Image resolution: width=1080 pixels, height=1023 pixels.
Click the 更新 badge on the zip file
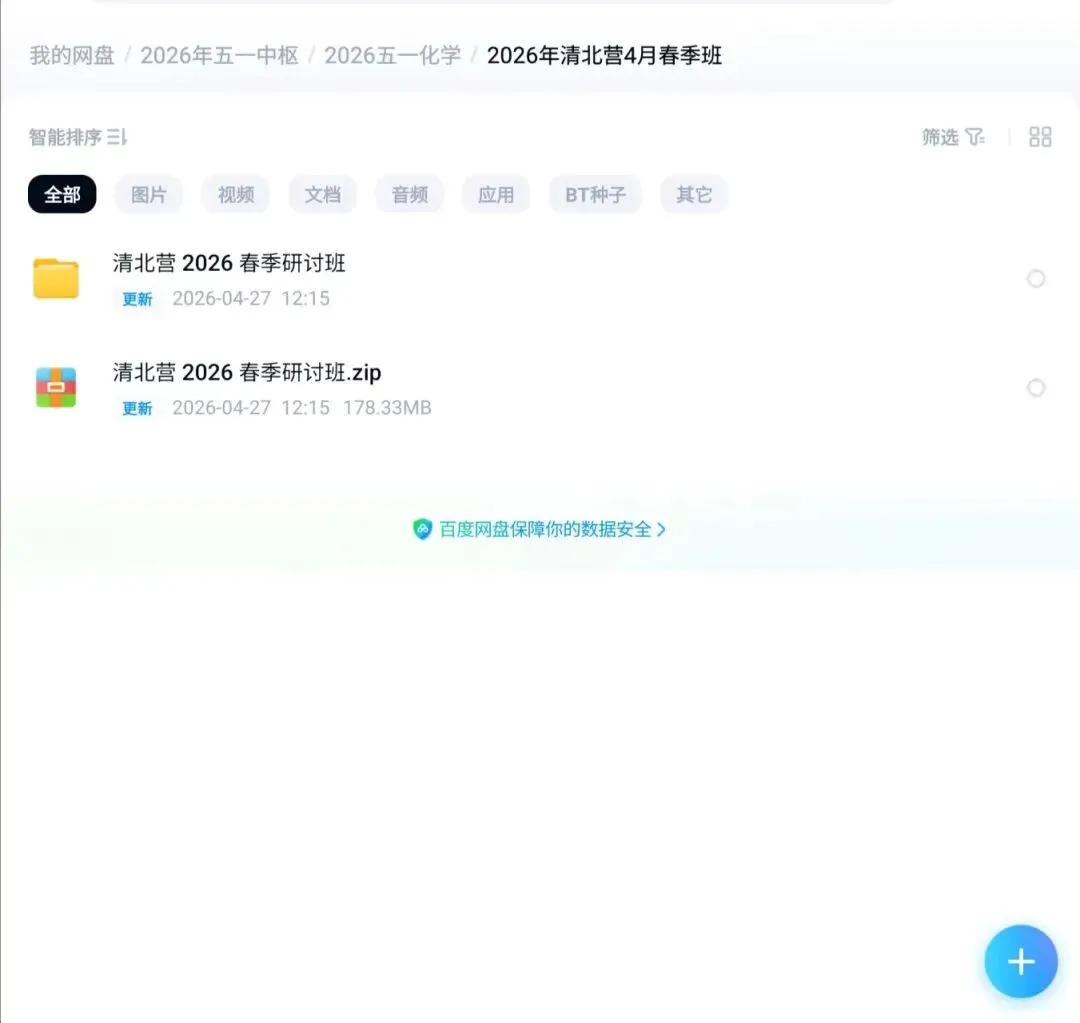pos(137,408)
